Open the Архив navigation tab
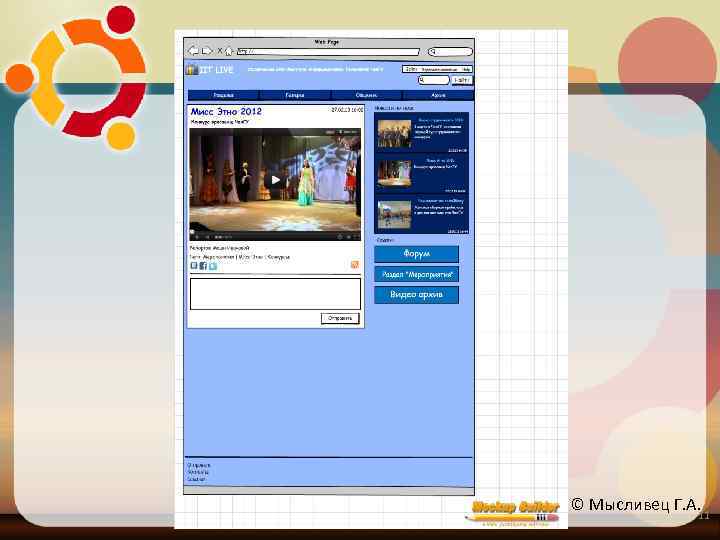Screen dimensions: 720x540 438,95
